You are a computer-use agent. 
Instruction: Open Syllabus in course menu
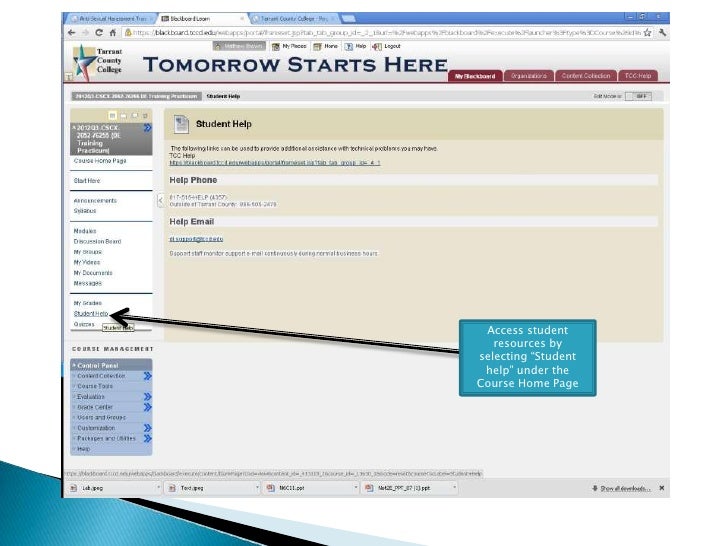pyautogui.click(x=85, y=211)
